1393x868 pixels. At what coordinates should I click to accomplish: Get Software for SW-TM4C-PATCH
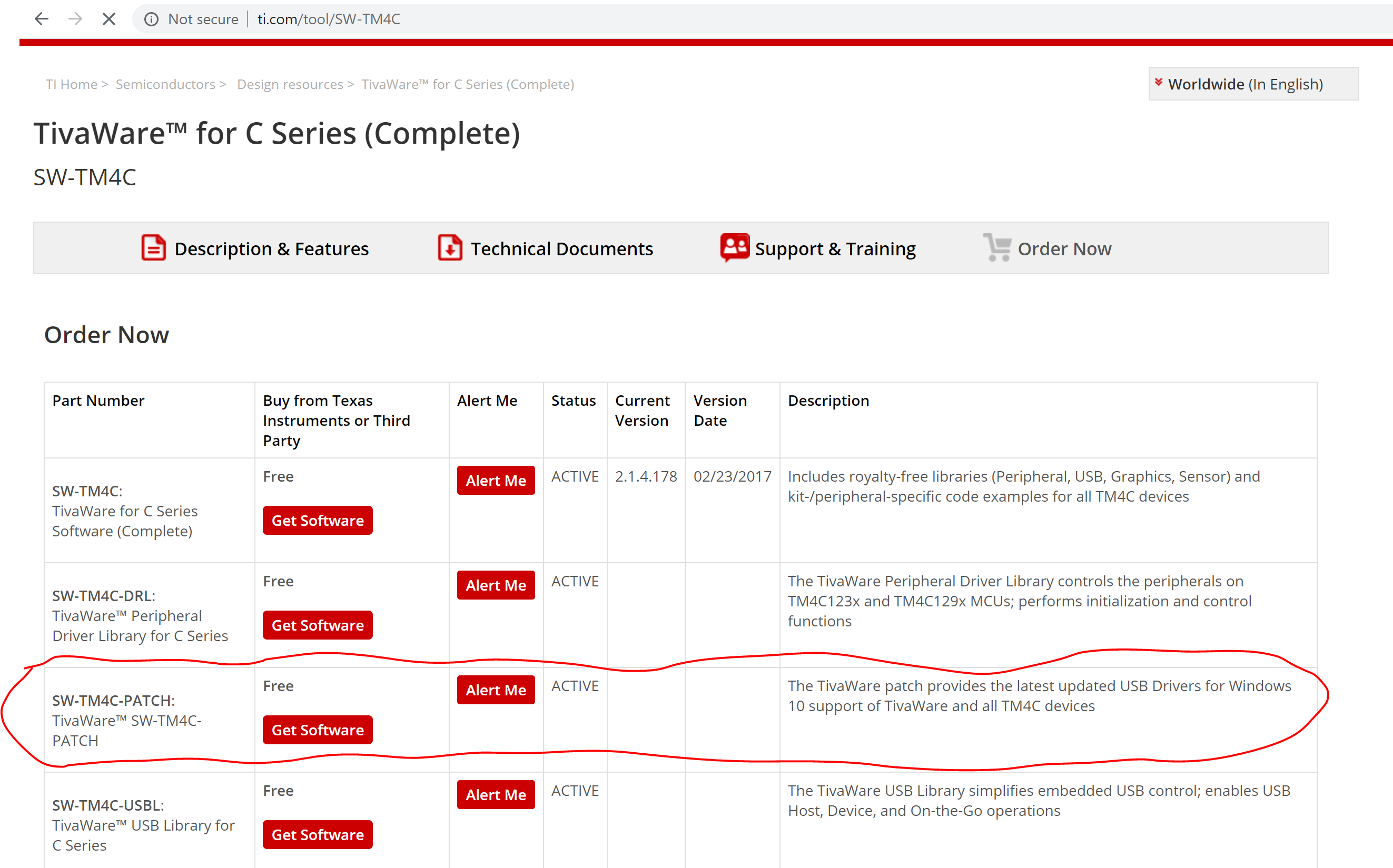[318, 730]
